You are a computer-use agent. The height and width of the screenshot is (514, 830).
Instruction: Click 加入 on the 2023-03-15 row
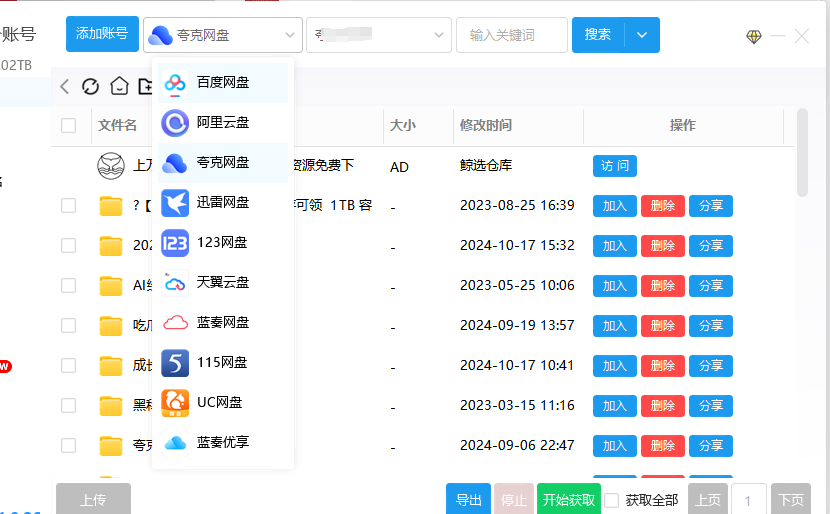[x=615, y=405]
